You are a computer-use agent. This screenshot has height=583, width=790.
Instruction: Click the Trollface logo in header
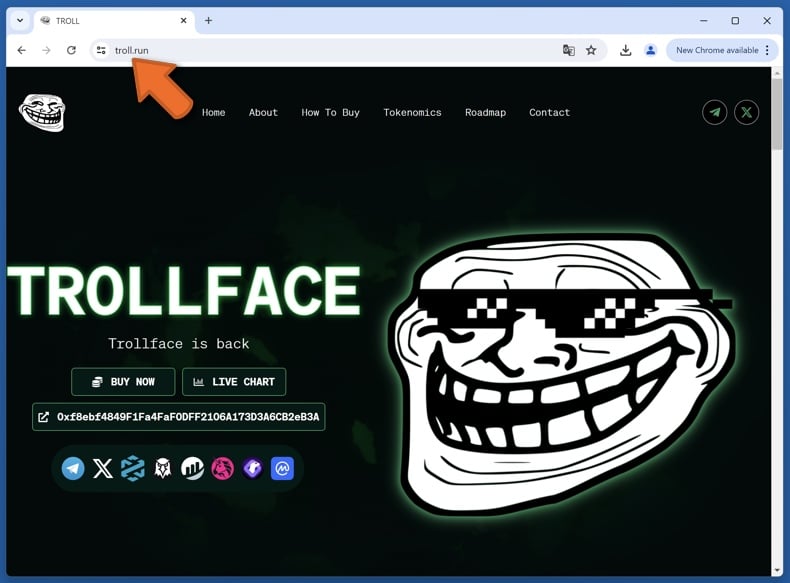pyautogui.click(x=42, y=112)
